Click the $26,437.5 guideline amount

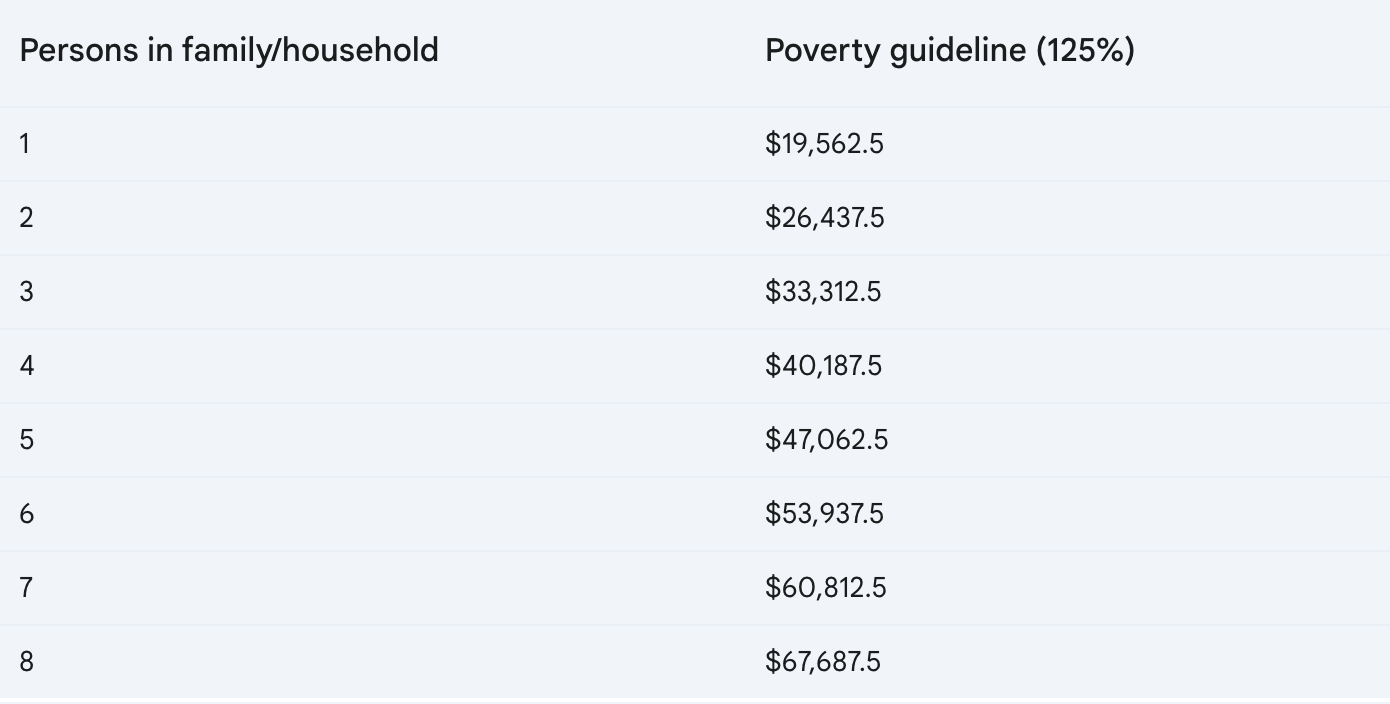coord(824,218)
